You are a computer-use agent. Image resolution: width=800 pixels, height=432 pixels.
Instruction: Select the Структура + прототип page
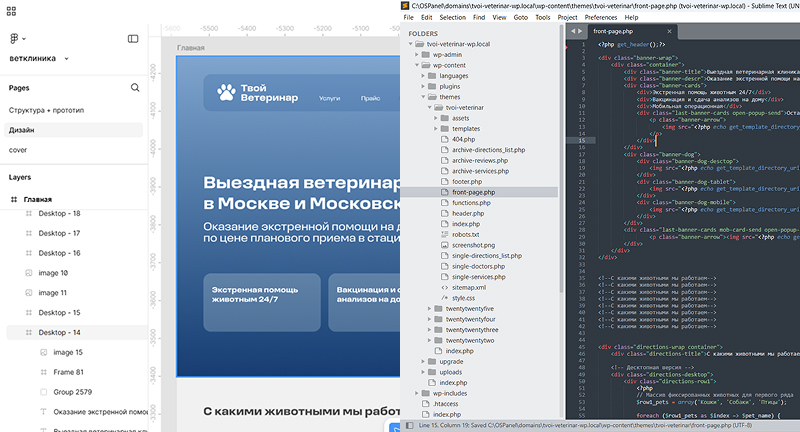tap(46, 110)
